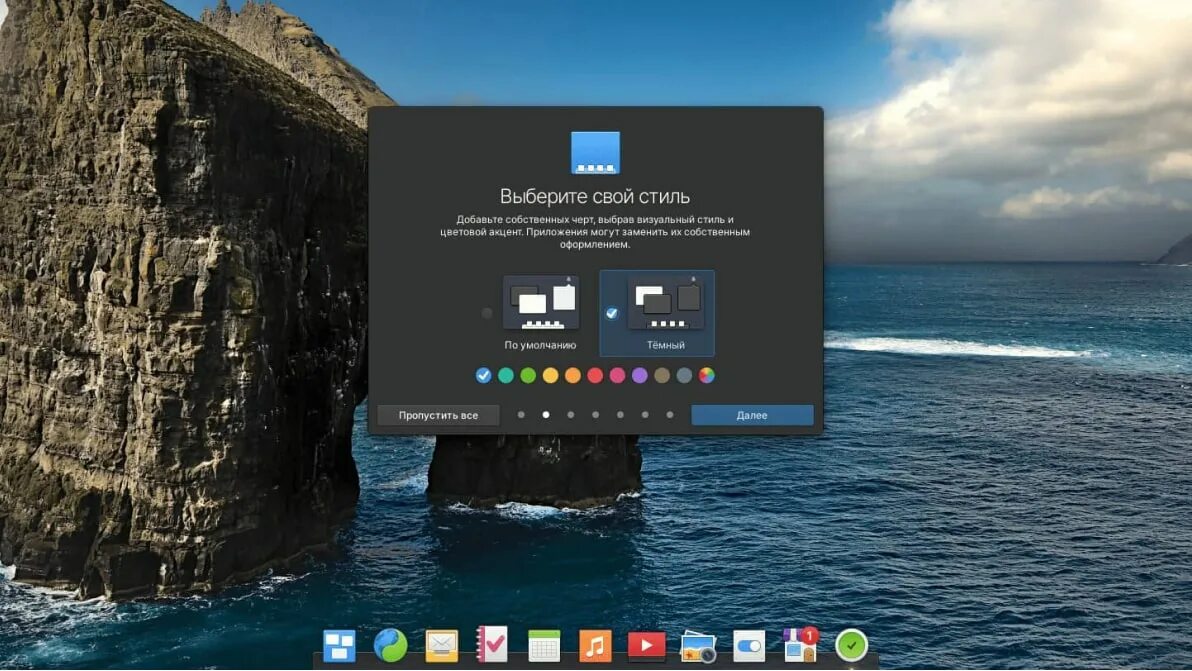Open System Settings switch icon in dock
1192x671 pixels.
(x=749, y=646)
